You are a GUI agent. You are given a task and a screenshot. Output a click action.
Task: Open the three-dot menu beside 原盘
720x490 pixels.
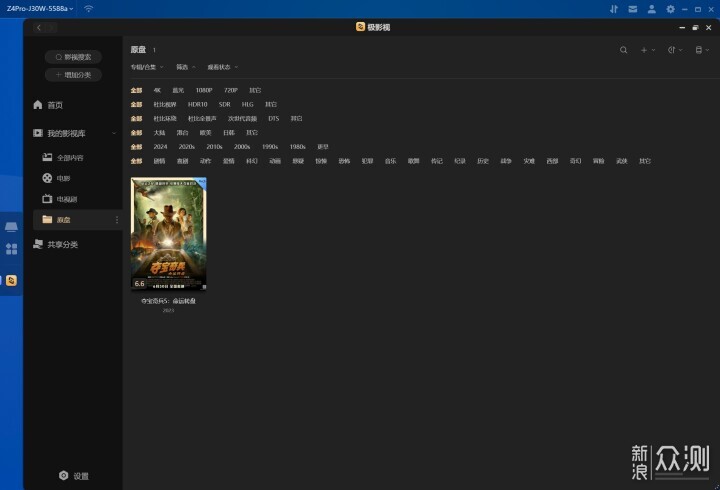(x=117, y=220)
